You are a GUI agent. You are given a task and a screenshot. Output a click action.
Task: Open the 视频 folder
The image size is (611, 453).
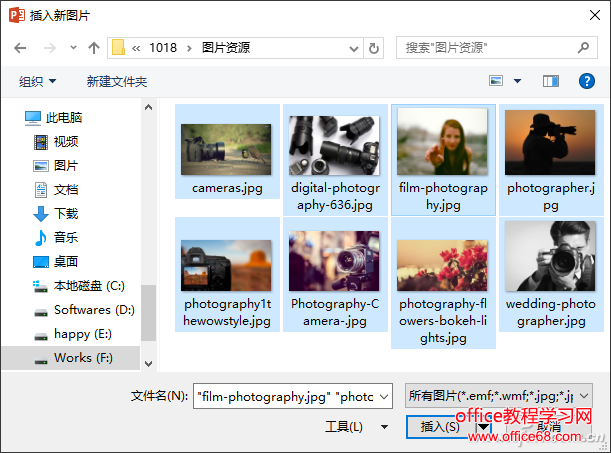[56, 141]
